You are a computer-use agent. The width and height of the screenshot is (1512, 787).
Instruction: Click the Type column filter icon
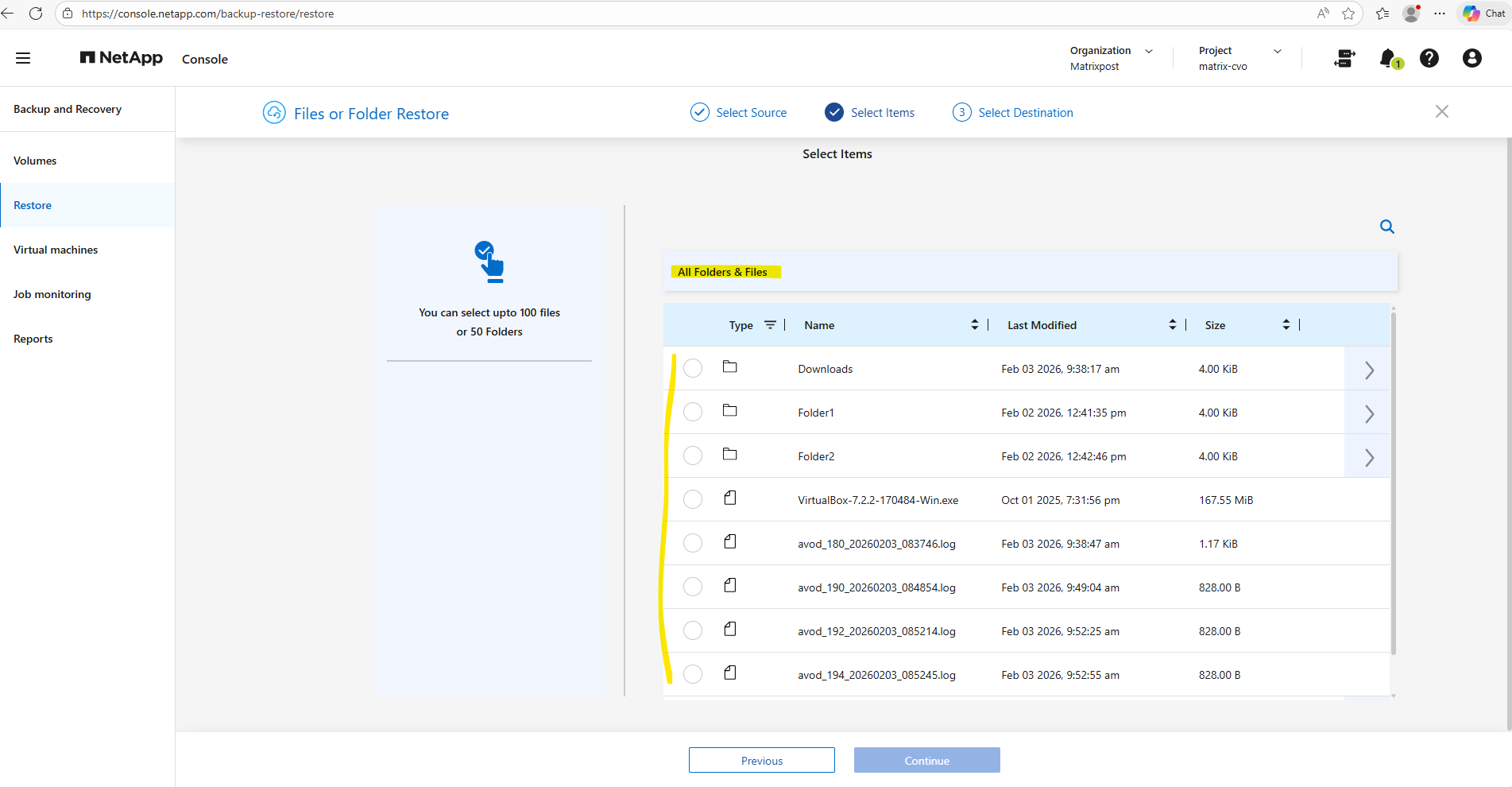pos(770,325)
